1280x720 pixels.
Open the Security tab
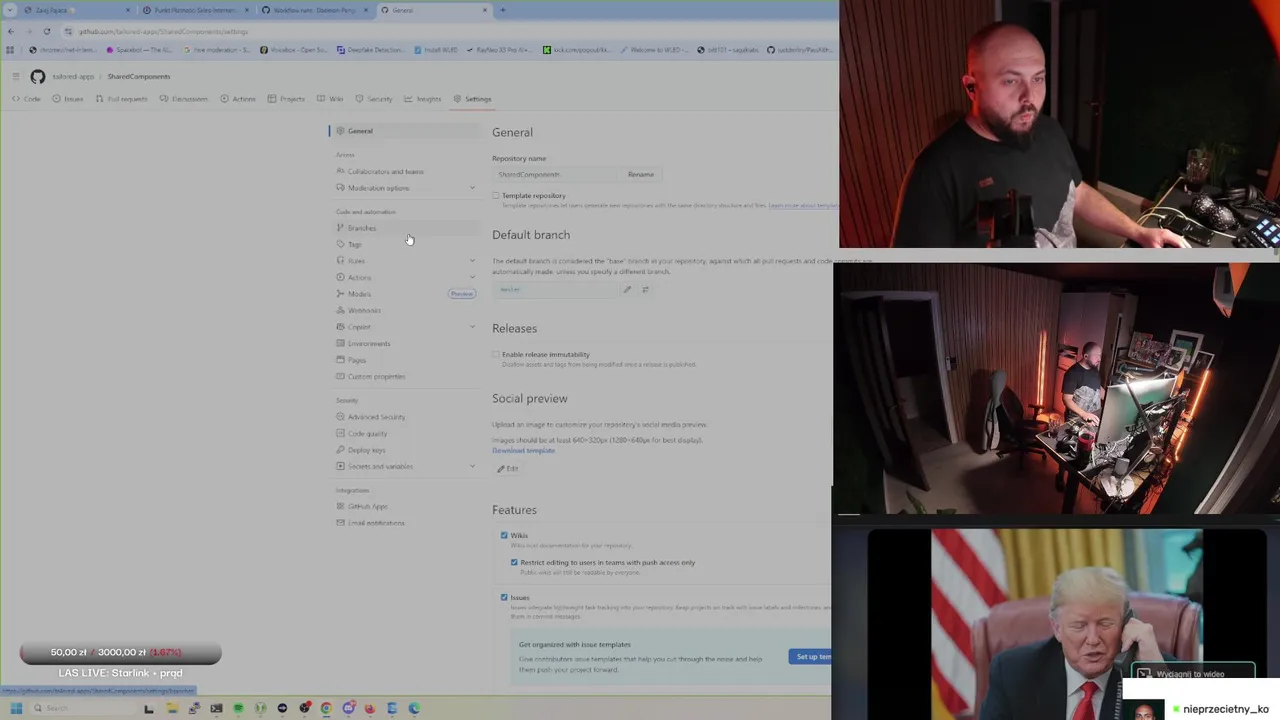pos(374,99)
